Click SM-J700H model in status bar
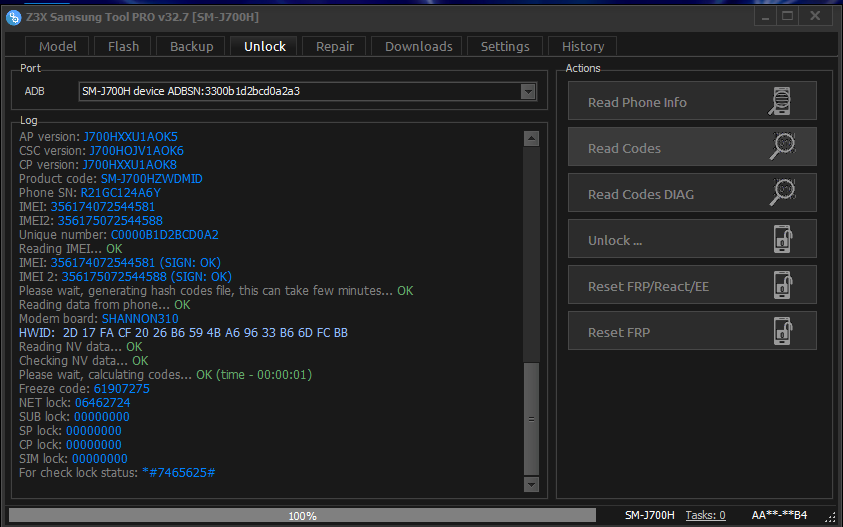 649,515
